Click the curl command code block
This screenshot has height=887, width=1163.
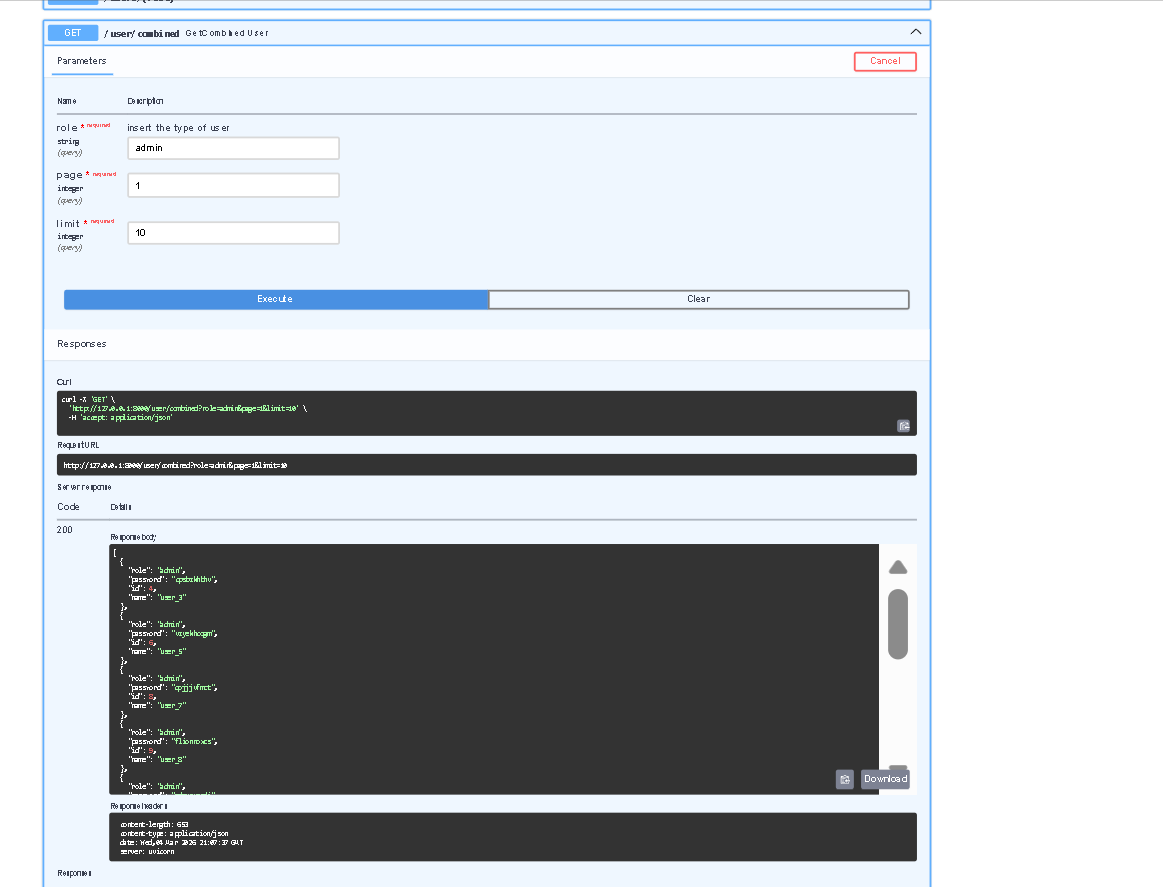pos(487,413)
